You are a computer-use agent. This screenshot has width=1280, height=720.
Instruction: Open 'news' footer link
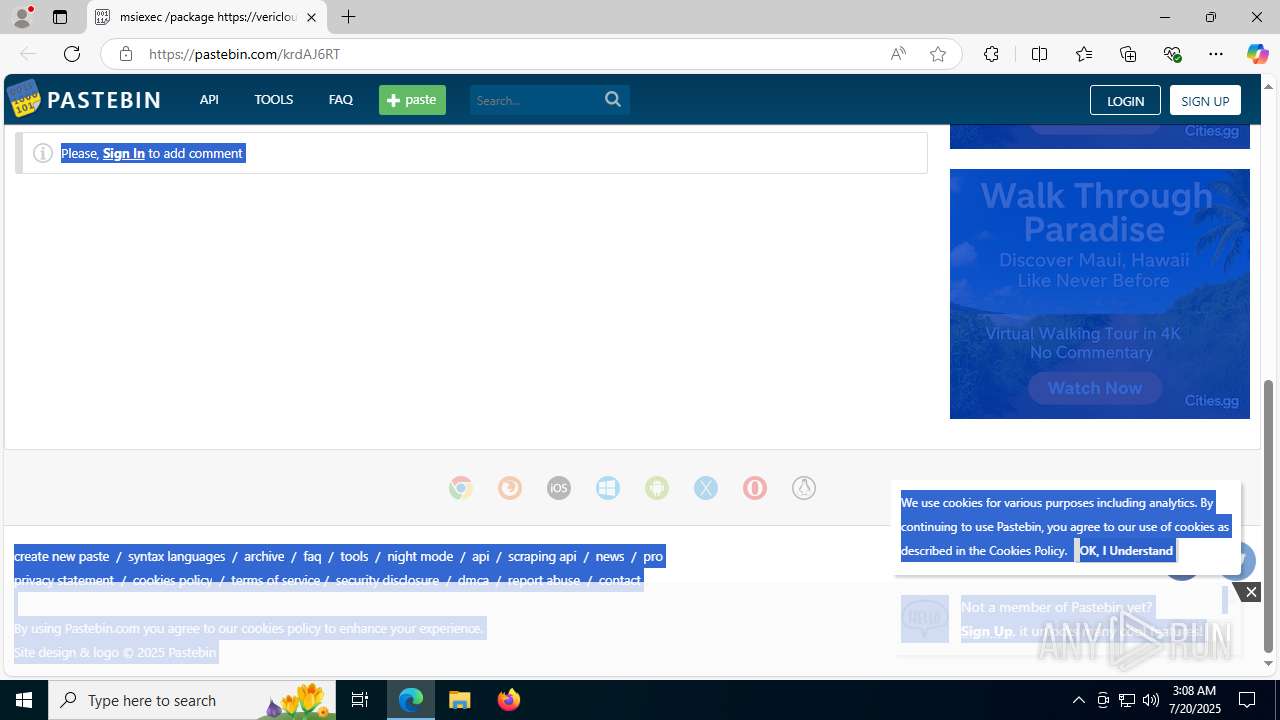pyautogui.click(x=610, y=556)
